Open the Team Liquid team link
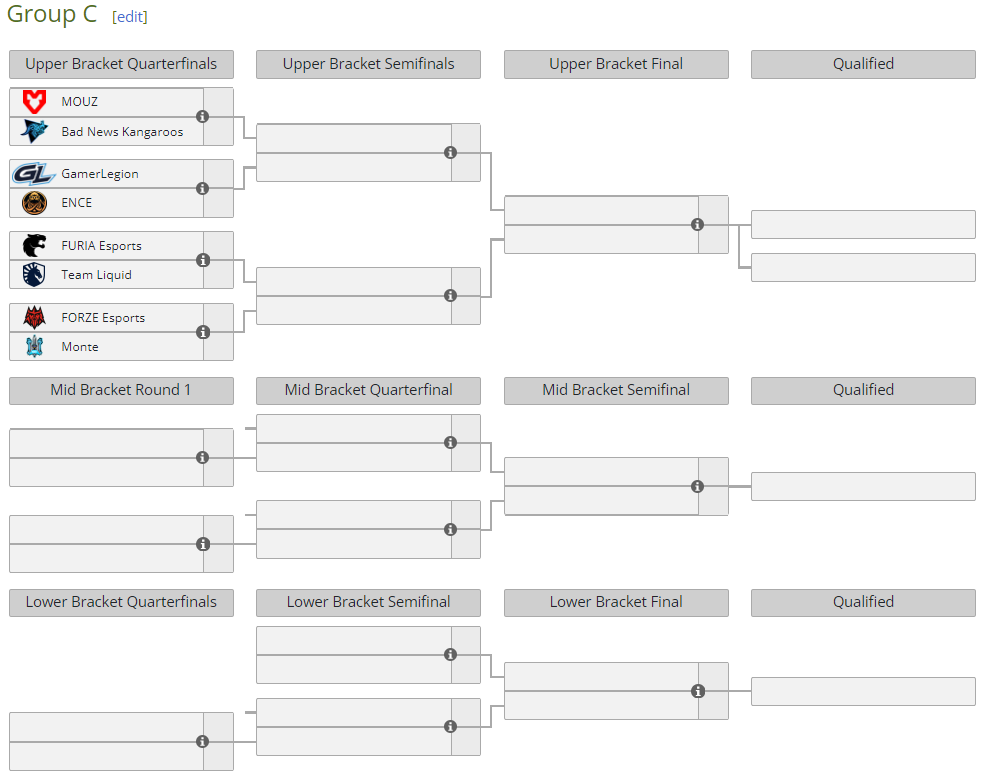The width and height of the screenshot is (984, 777). click(96, 275)
